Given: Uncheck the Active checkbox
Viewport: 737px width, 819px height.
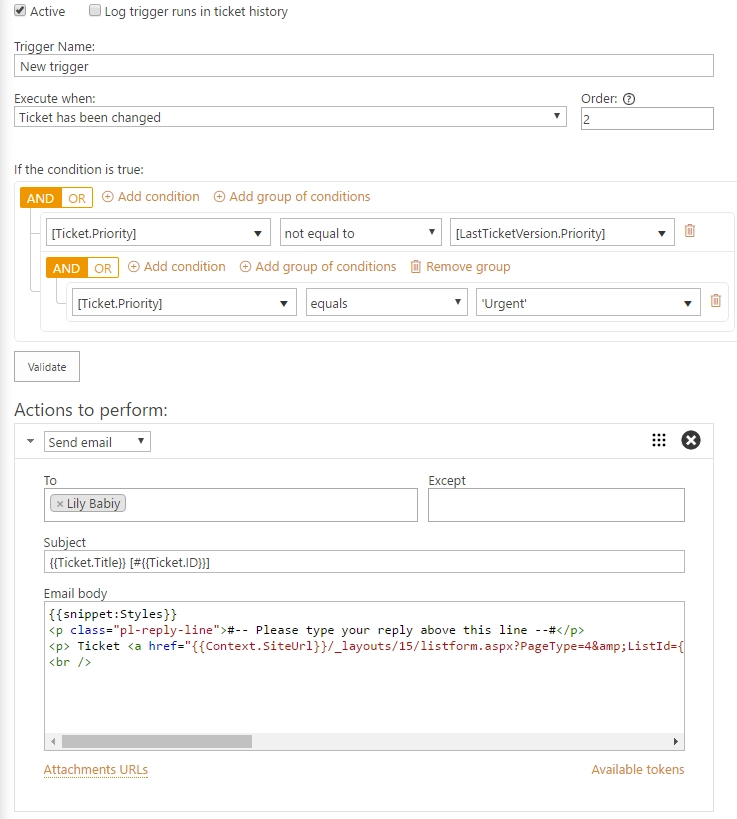Looking at the screenshot, I should (x=20, y=10).
